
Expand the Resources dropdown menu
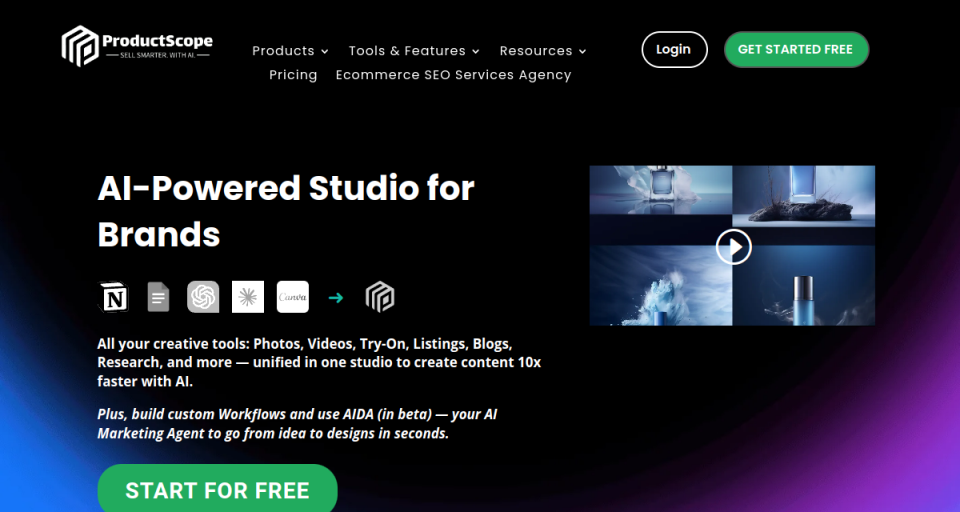(x=543, y=51)
